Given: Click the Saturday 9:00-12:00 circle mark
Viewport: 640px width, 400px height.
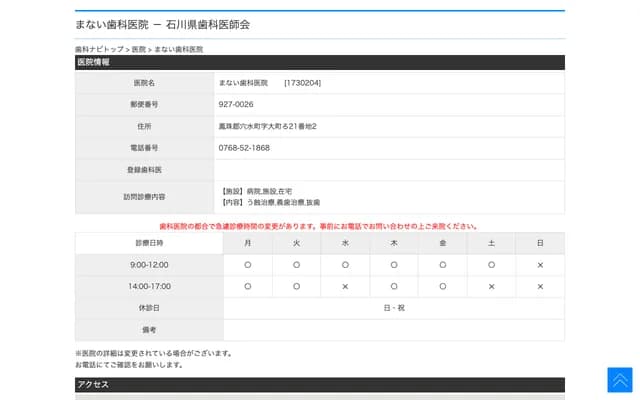Looking at the screenshot, I should coord(491,265).
